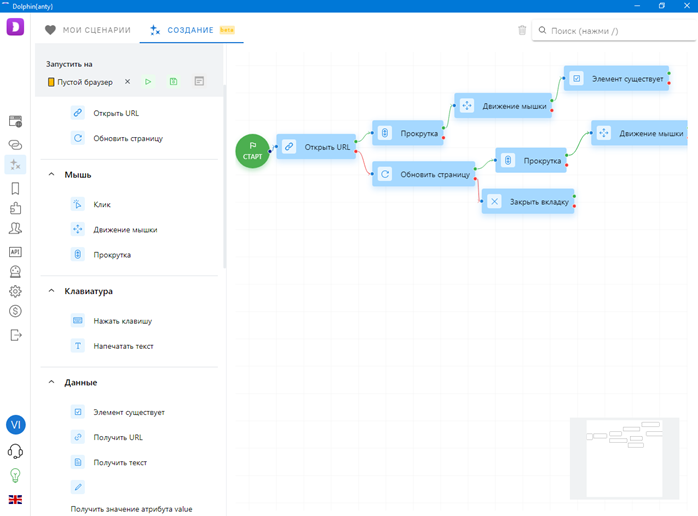
Task: Click the canvas minimap preview
Action: pyautogui.click(x=626, y=457)
